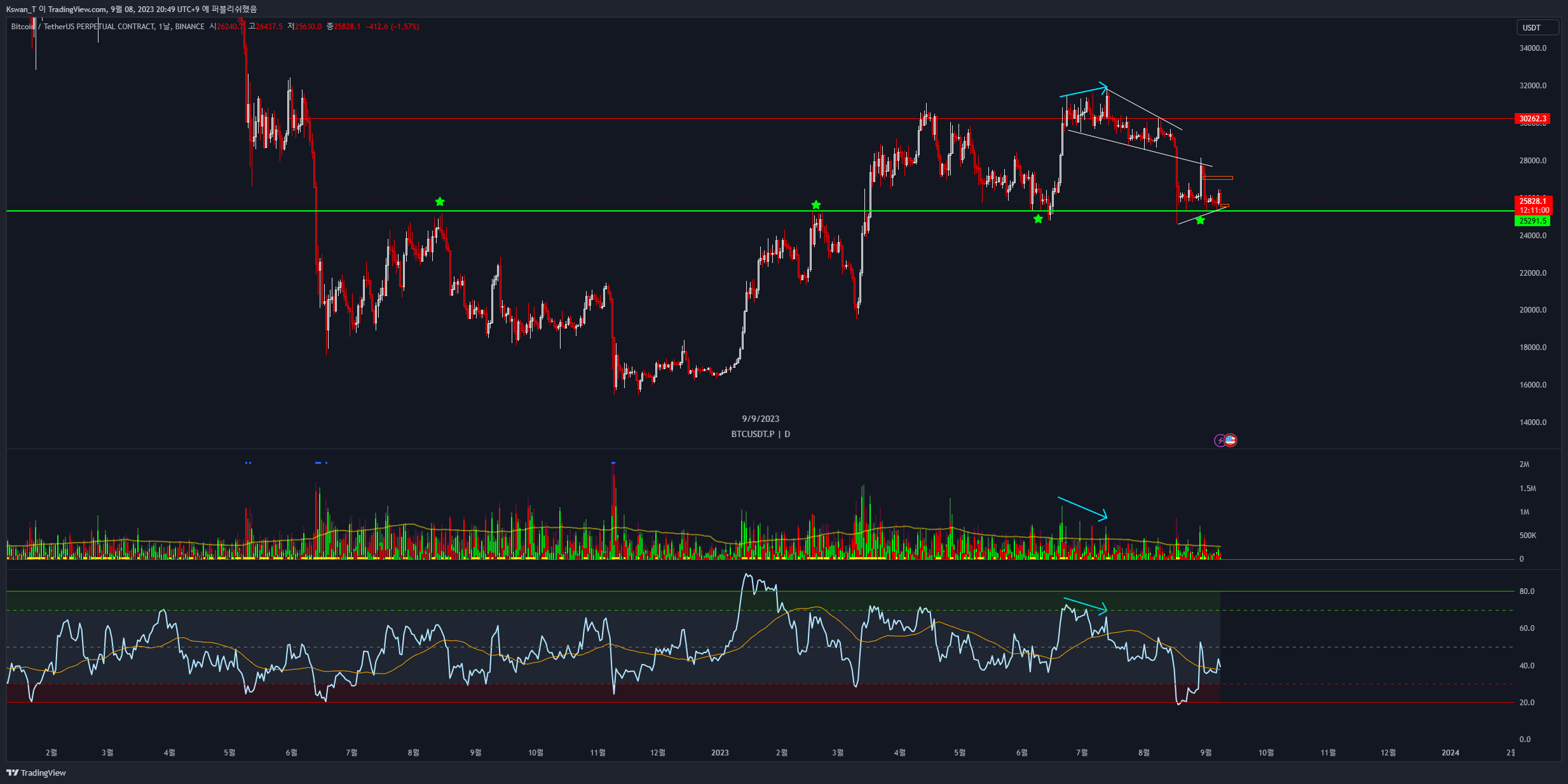
Task: Click the 34000.0 price axis label
Action: coord(1532,48)
